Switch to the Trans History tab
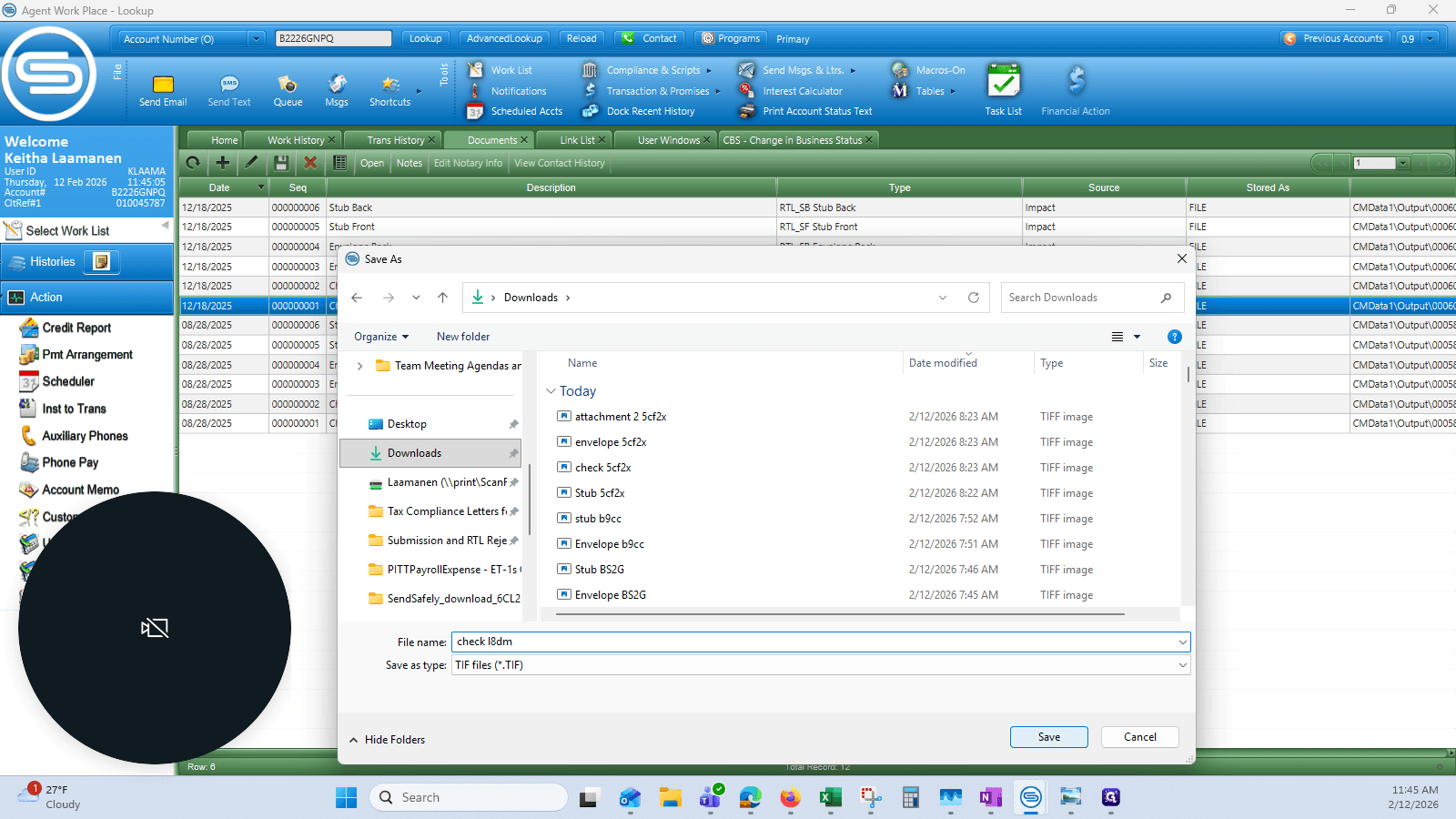 396,140
